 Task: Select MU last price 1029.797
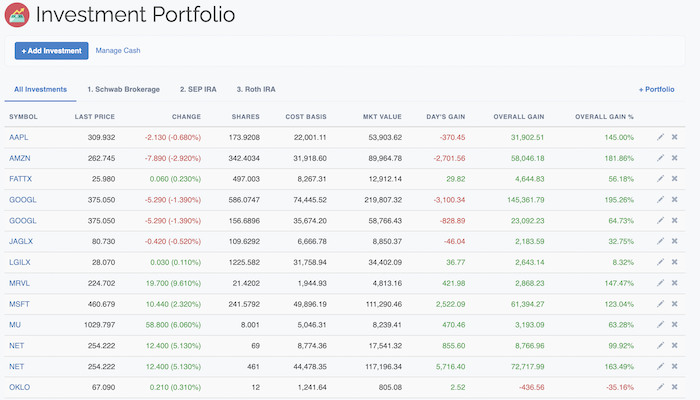click(100, 325)
